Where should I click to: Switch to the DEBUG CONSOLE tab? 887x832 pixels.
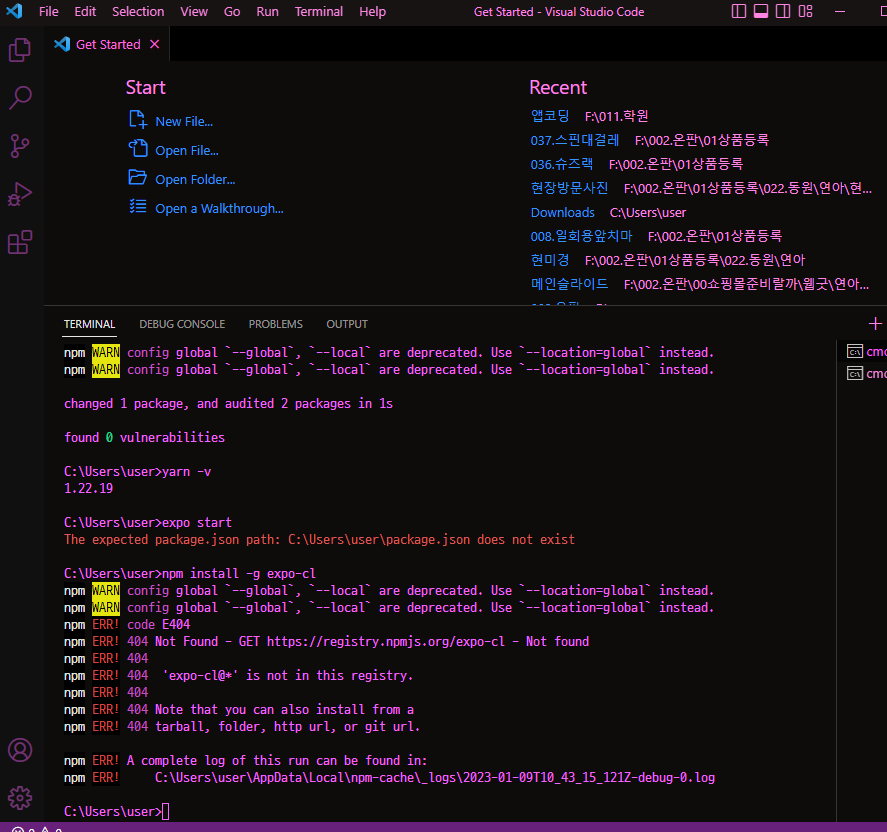[182, 324]
